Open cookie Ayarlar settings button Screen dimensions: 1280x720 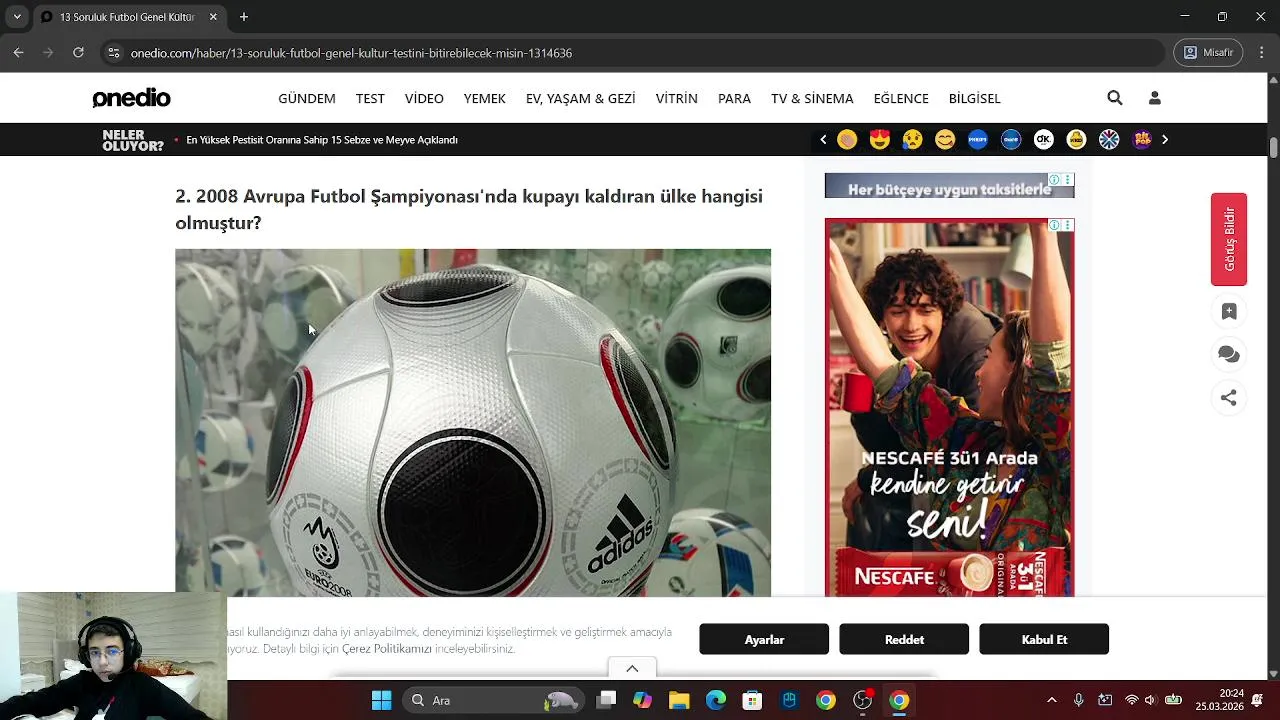point(764,639)
